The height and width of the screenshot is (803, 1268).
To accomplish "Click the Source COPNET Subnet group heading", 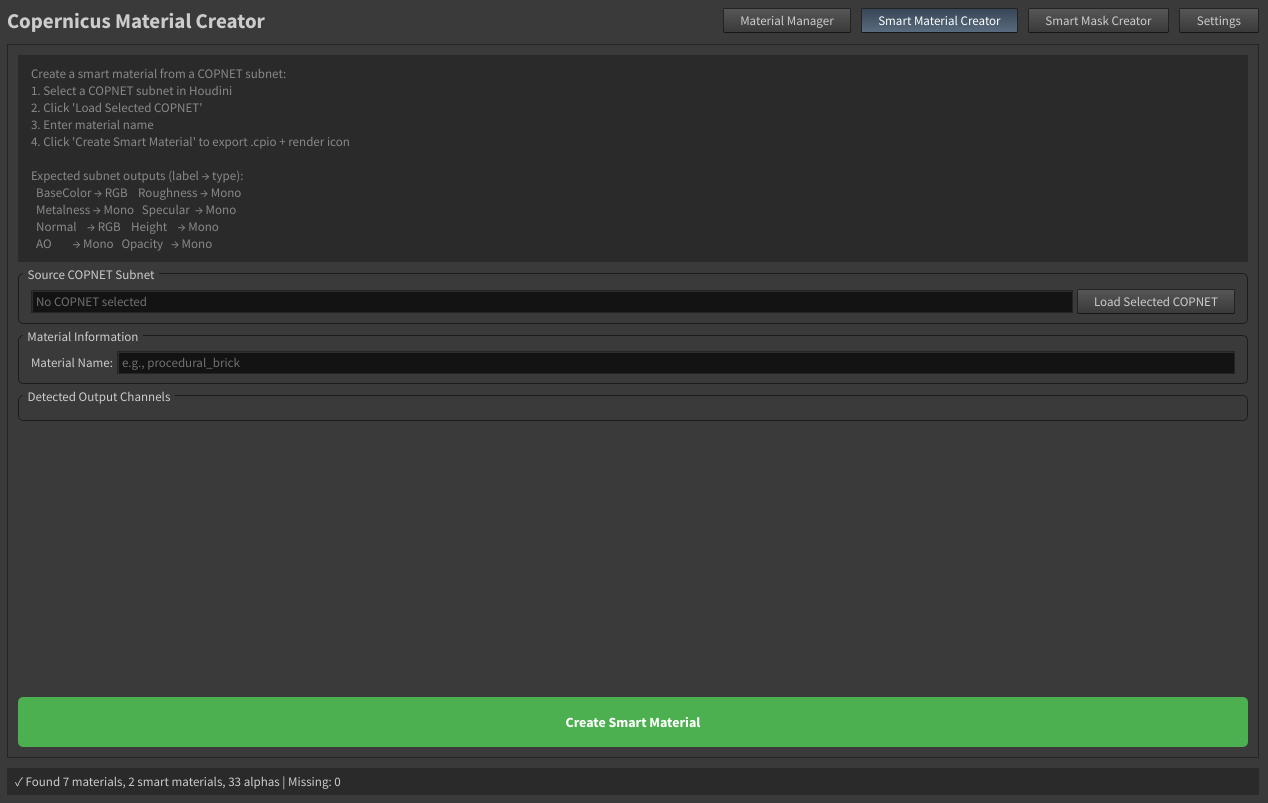I will click(91, 274).
